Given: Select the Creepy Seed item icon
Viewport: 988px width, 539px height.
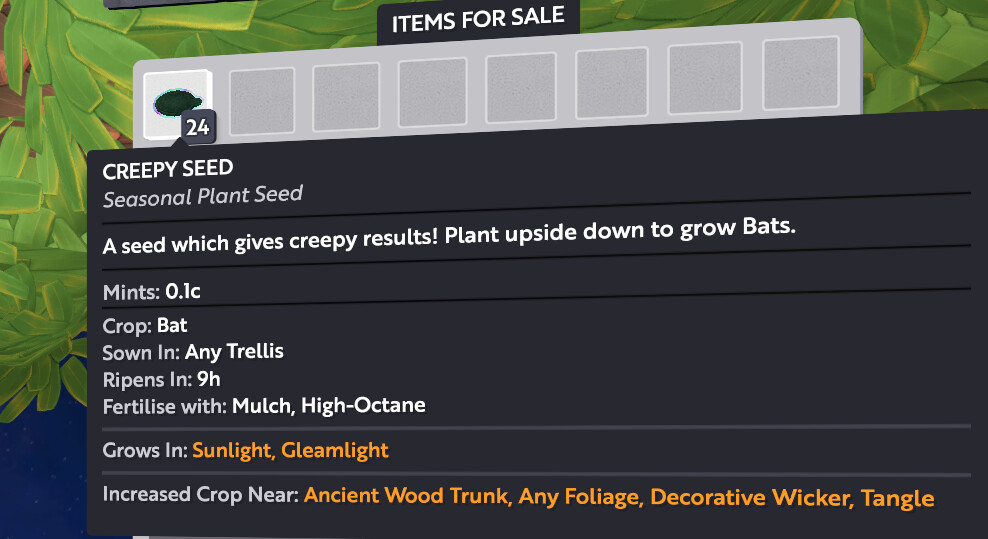Looking at the screenshot, I should tap(174, 103).
